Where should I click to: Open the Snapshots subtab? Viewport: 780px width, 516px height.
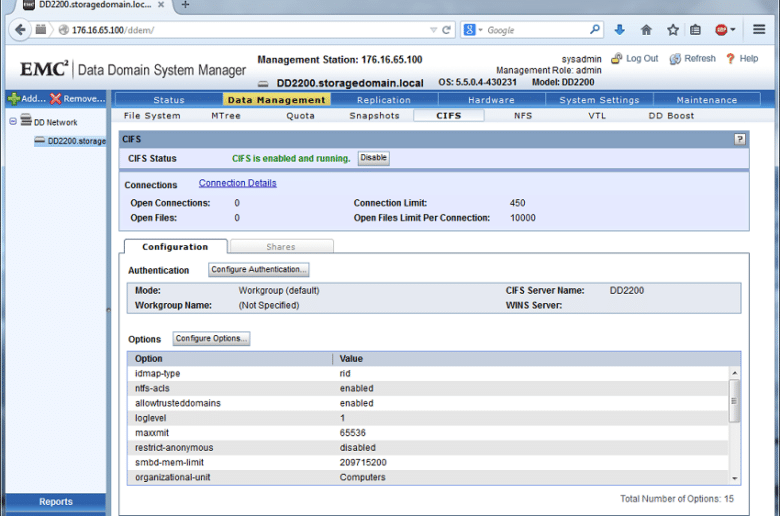point(374,115)
